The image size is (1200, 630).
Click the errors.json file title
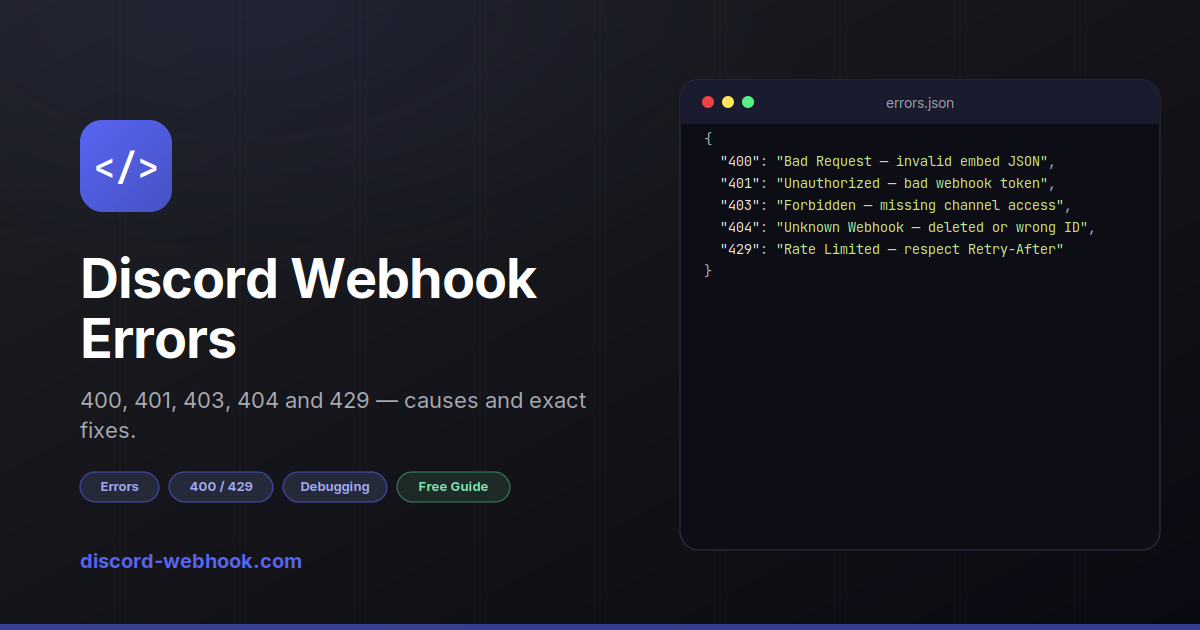coord(920,103)
